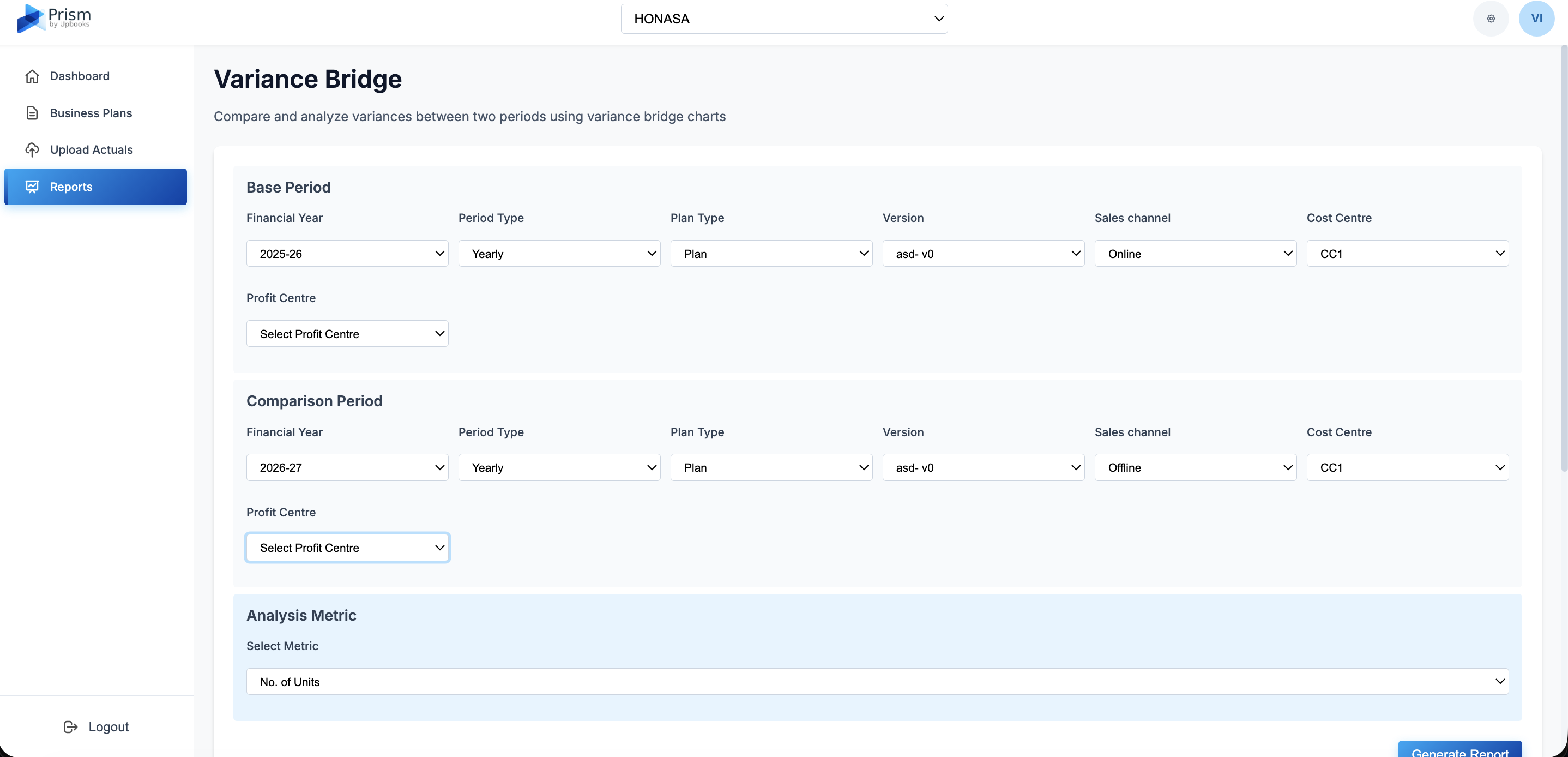Go to Business Plans menu item
The height and width of the screenshot is (757, 1568).
[x=91, y=113]
